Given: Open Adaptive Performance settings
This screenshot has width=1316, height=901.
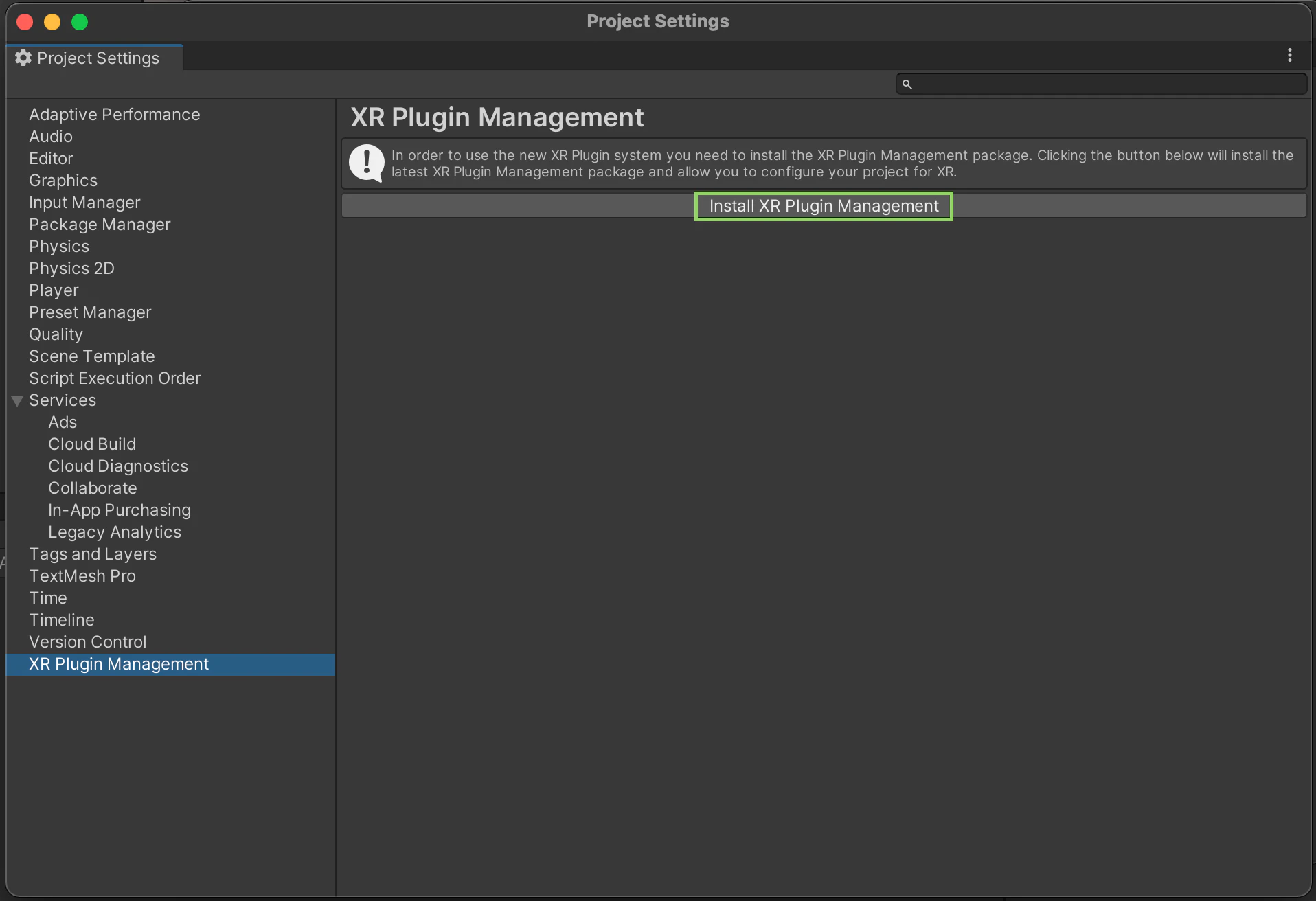Looking at the screenshot, I should tap(114, 115).
